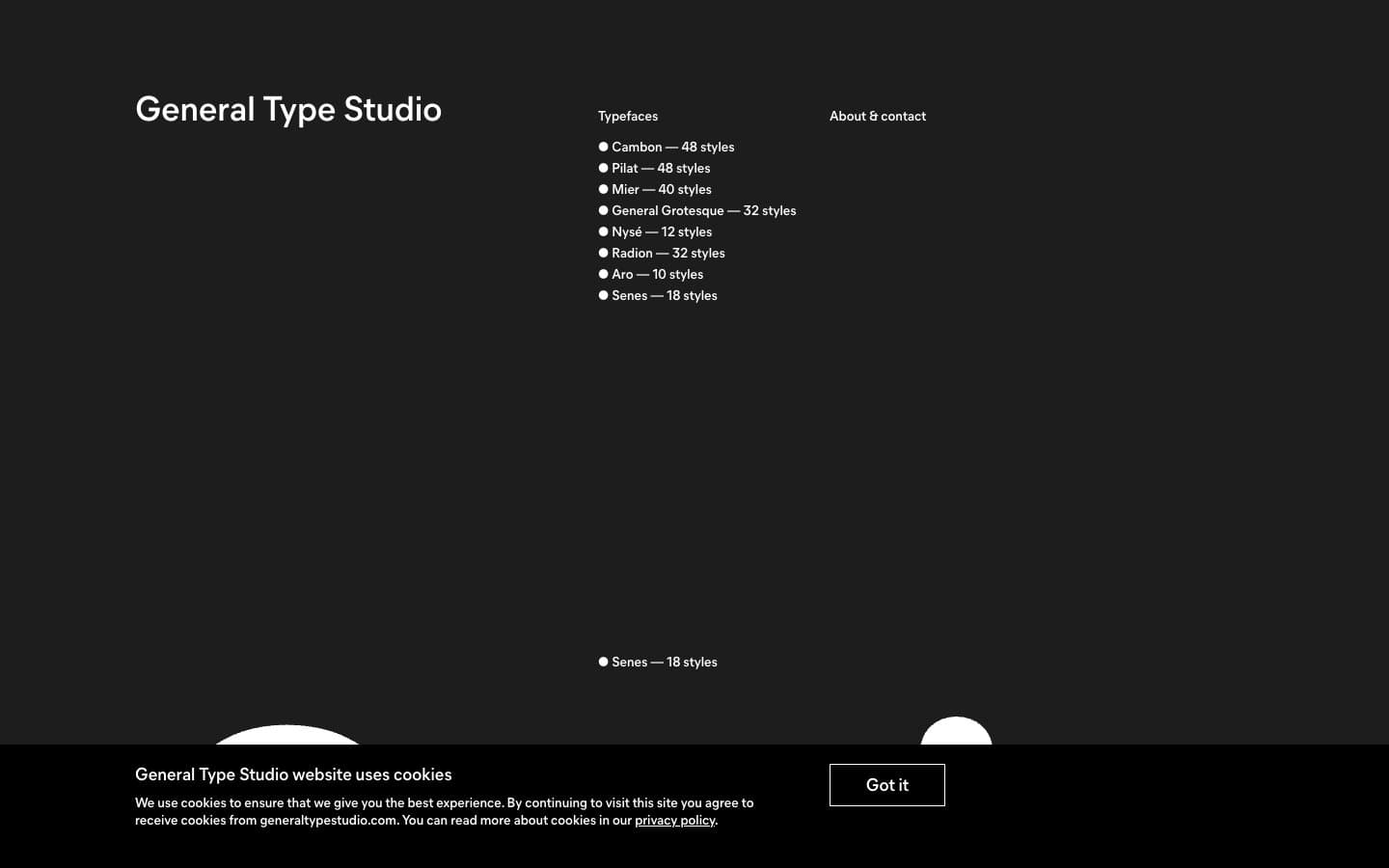Select the Cambon — 48 styles typeface
1389x868 pixels.
(673, 148)
